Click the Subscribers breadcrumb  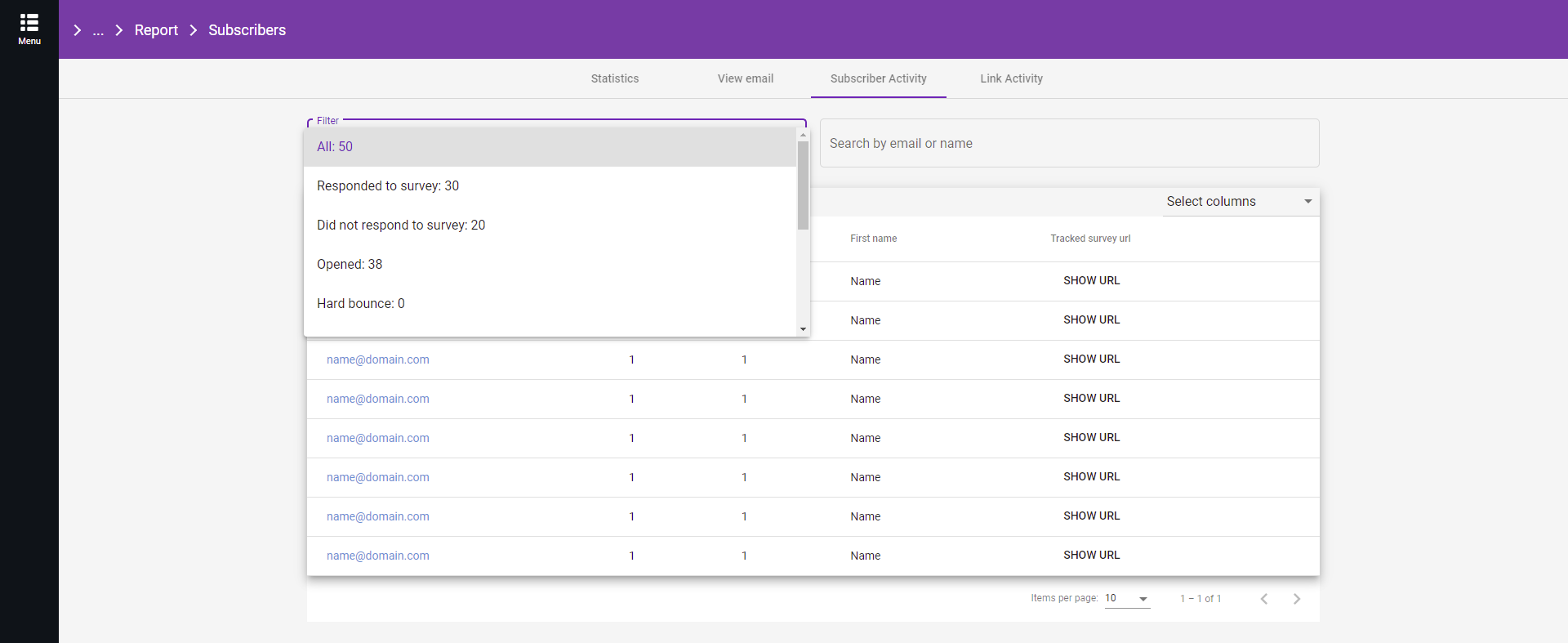(247, 30)
